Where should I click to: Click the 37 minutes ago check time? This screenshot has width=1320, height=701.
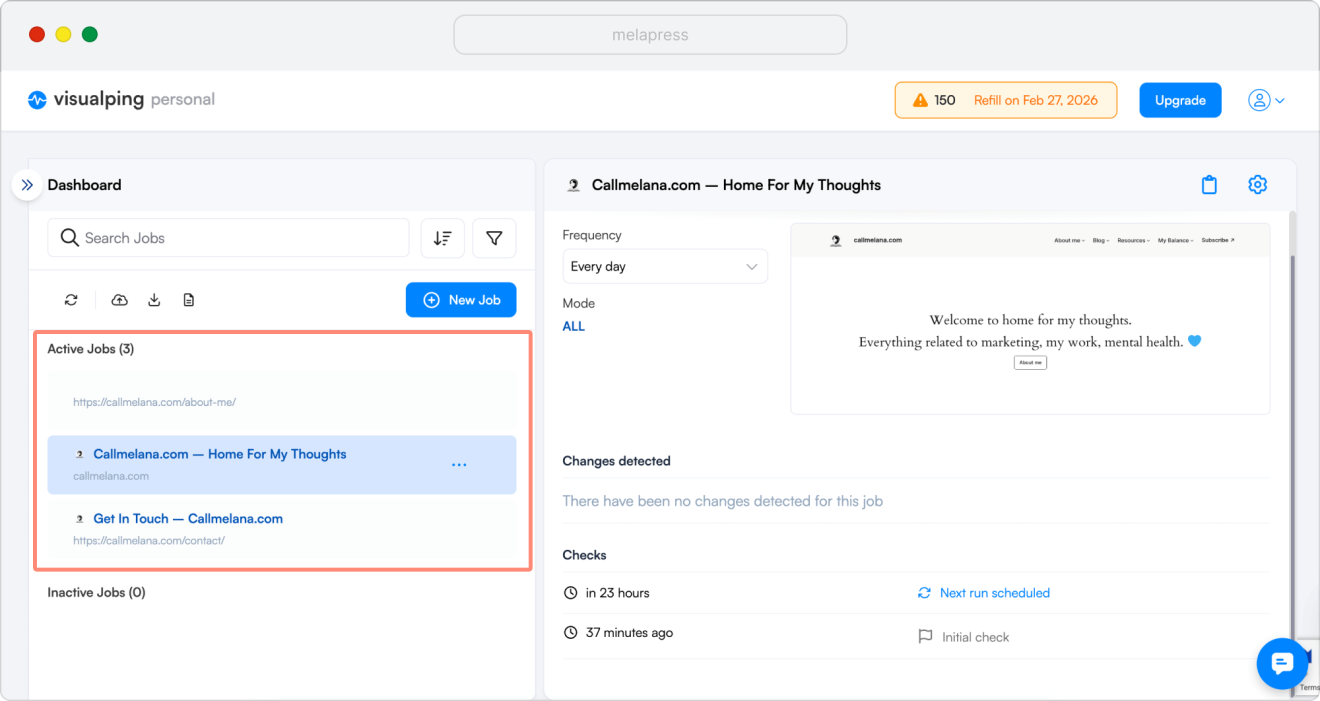point(629,633)
